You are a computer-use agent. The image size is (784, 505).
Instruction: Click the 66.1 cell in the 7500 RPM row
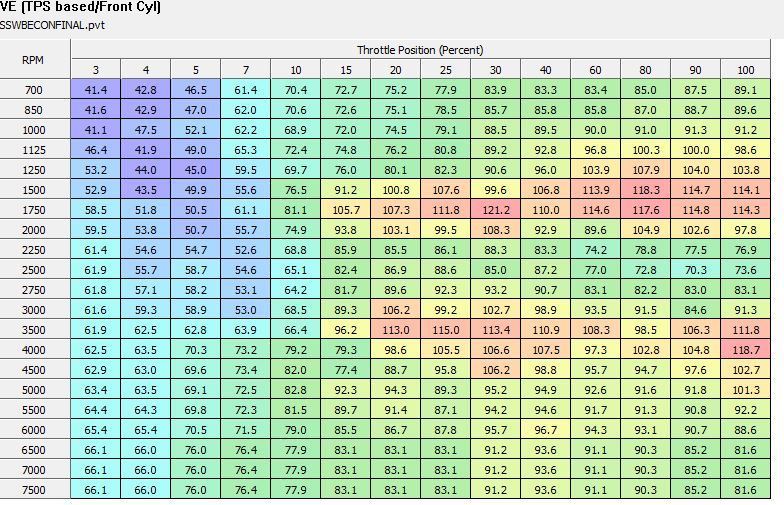(96, 490)
